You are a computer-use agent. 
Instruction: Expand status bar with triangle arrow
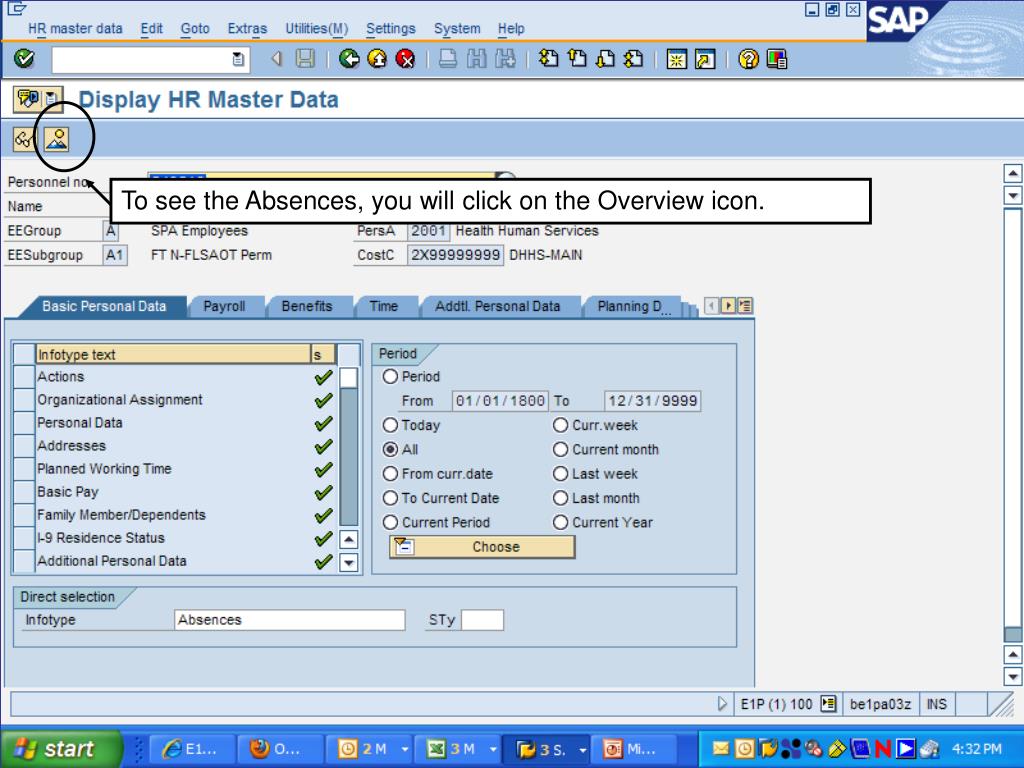point(722,703)
